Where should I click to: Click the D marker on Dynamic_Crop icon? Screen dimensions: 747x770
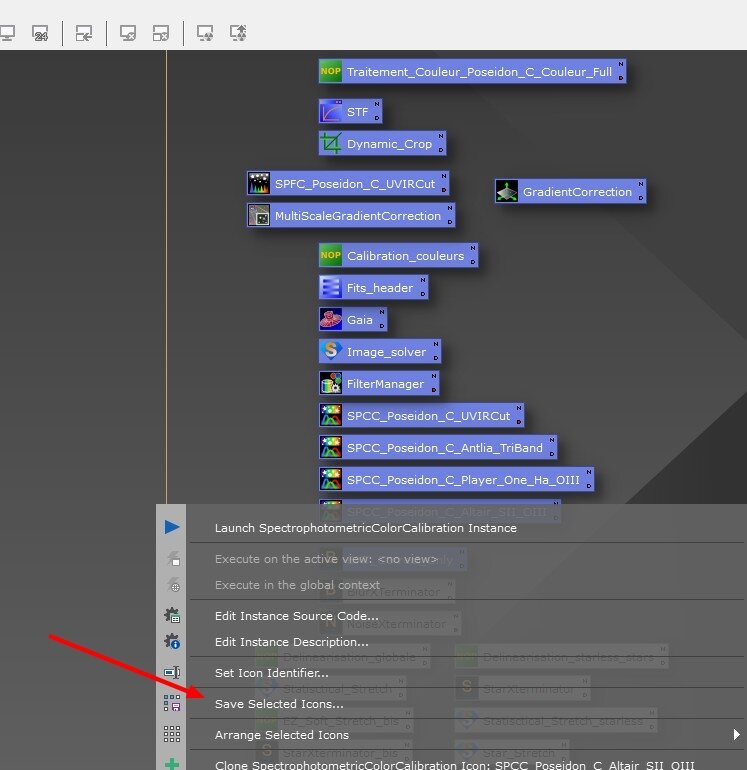pyautogui.click(x=441, y=150)
